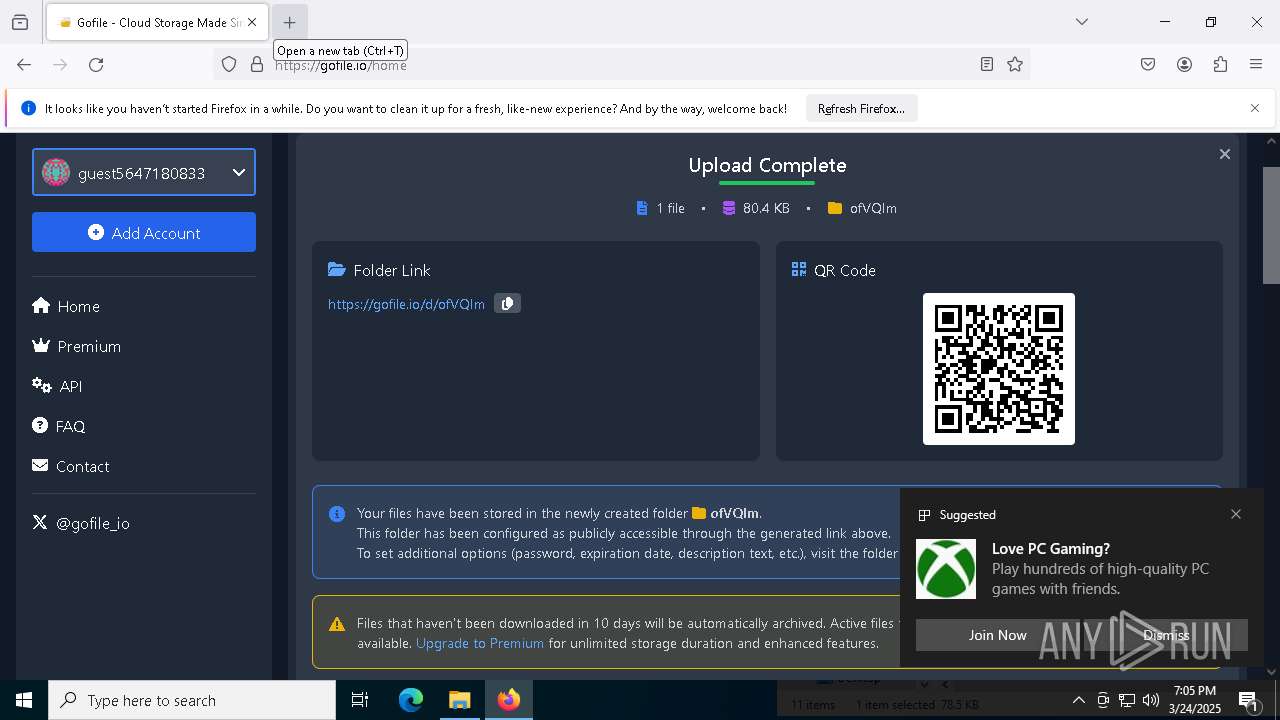Click the Refresh Firefox button

point(861,109)
